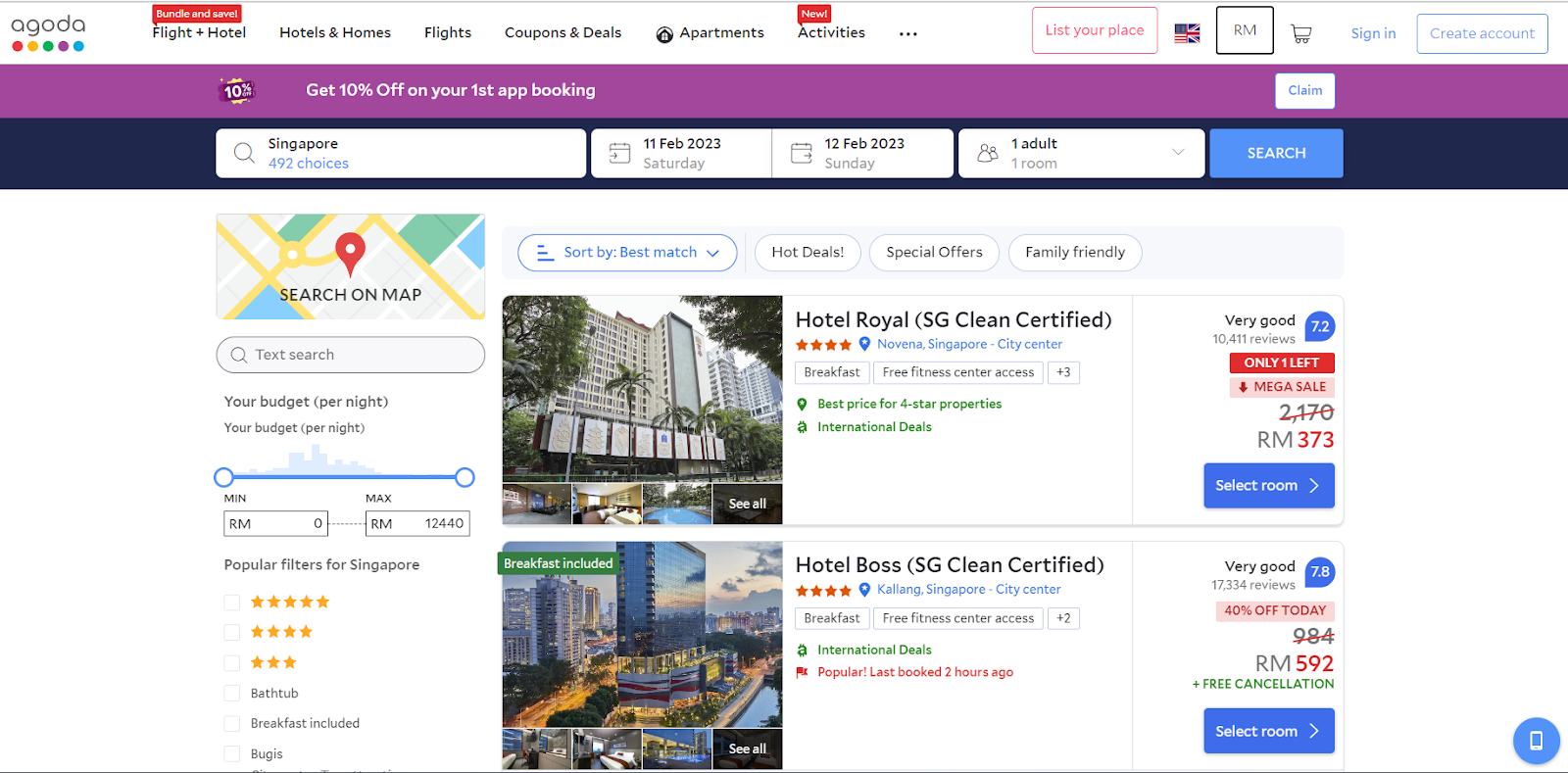1568x773 pixels.
Task: Click See all photos for Hotel Royal
Action: [x=747, y=504]
